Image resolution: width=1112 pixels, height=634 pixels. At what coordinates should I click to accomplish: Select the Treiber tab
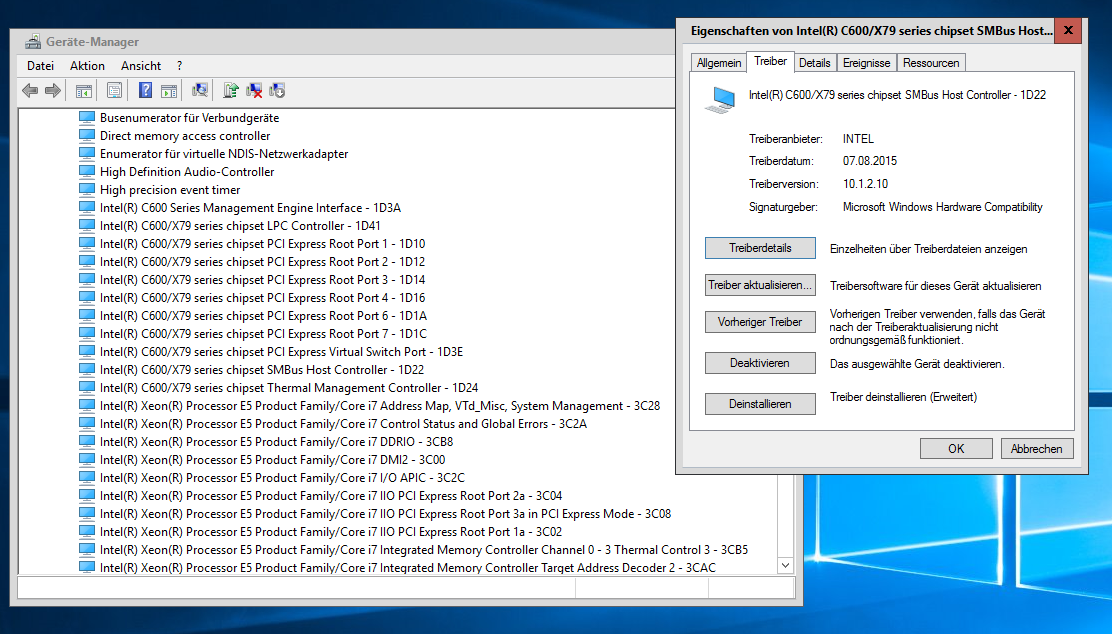770,61
